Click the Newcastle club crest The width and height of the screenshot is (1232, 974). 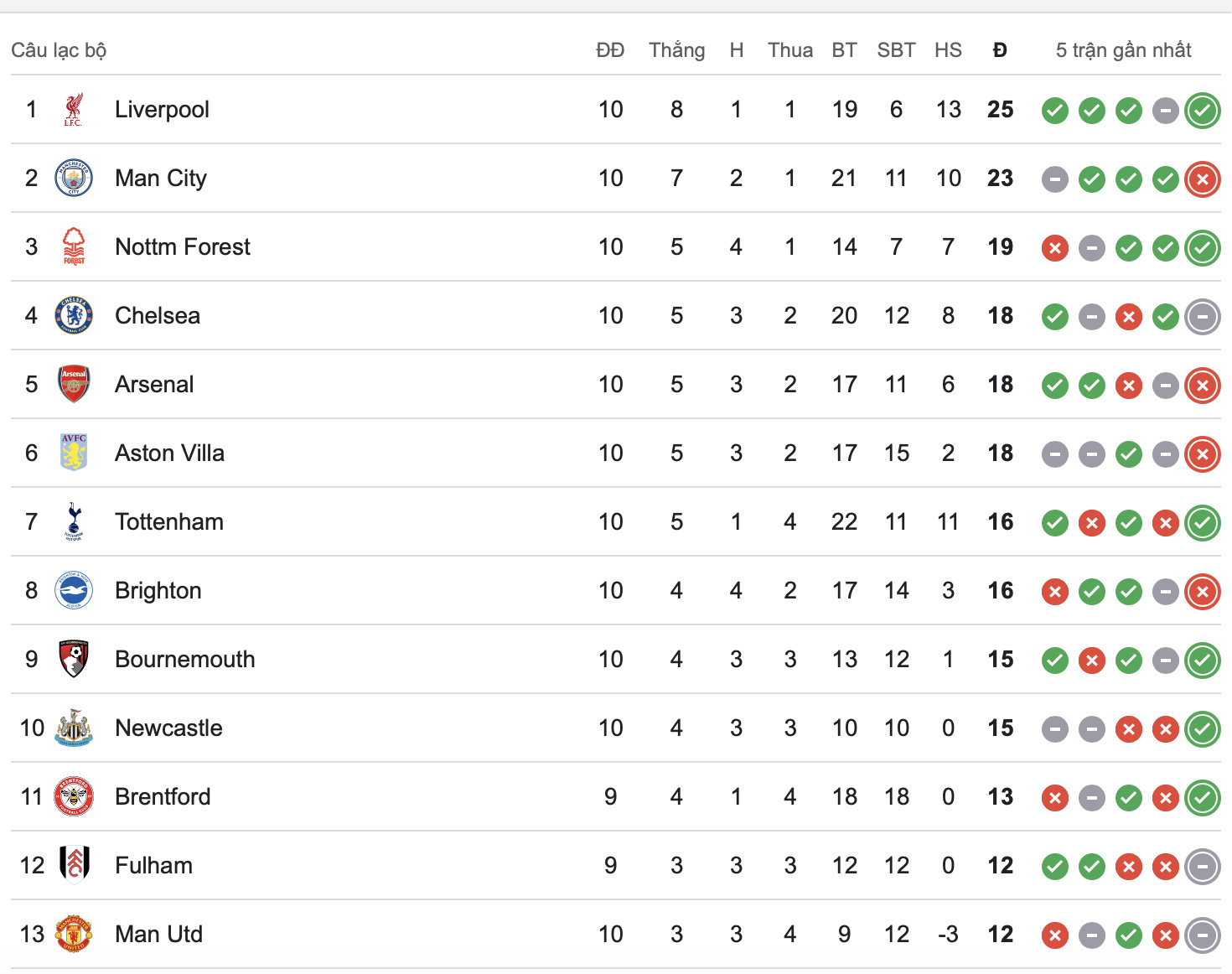coord(74,728)
